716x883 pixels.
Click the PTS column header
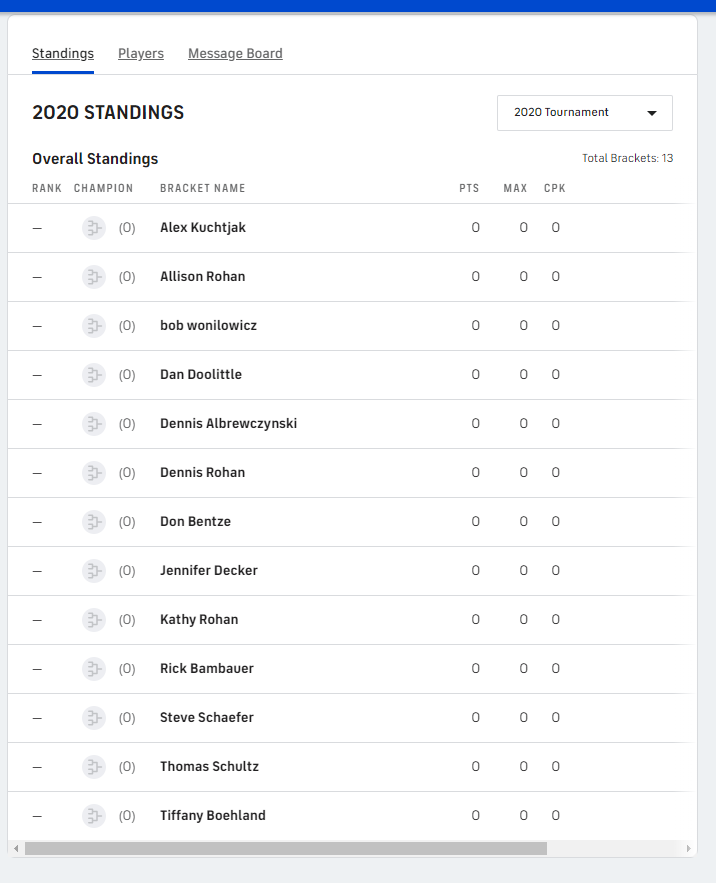[469, 189]
